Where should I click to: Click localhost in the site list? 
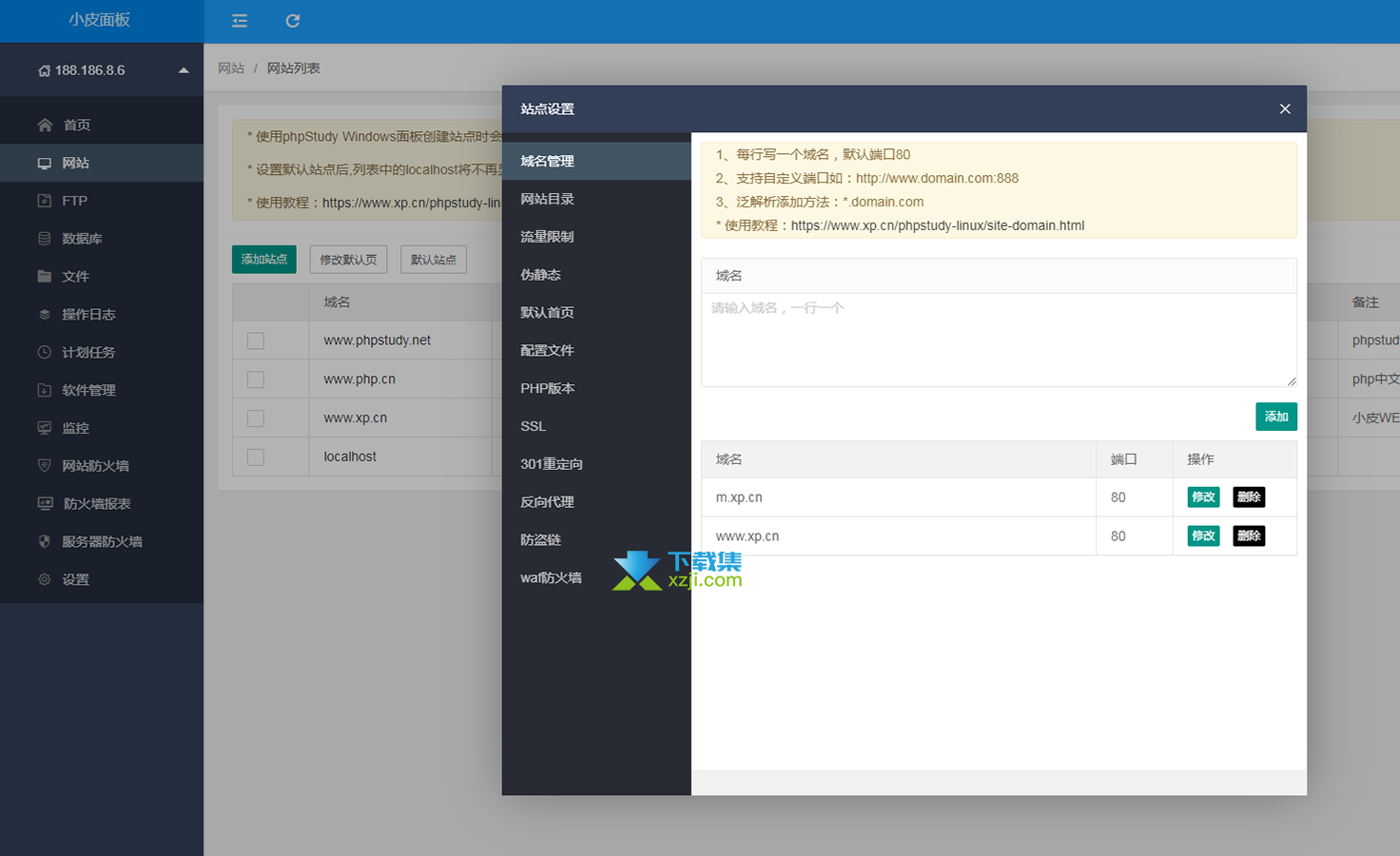pos(350,457)
